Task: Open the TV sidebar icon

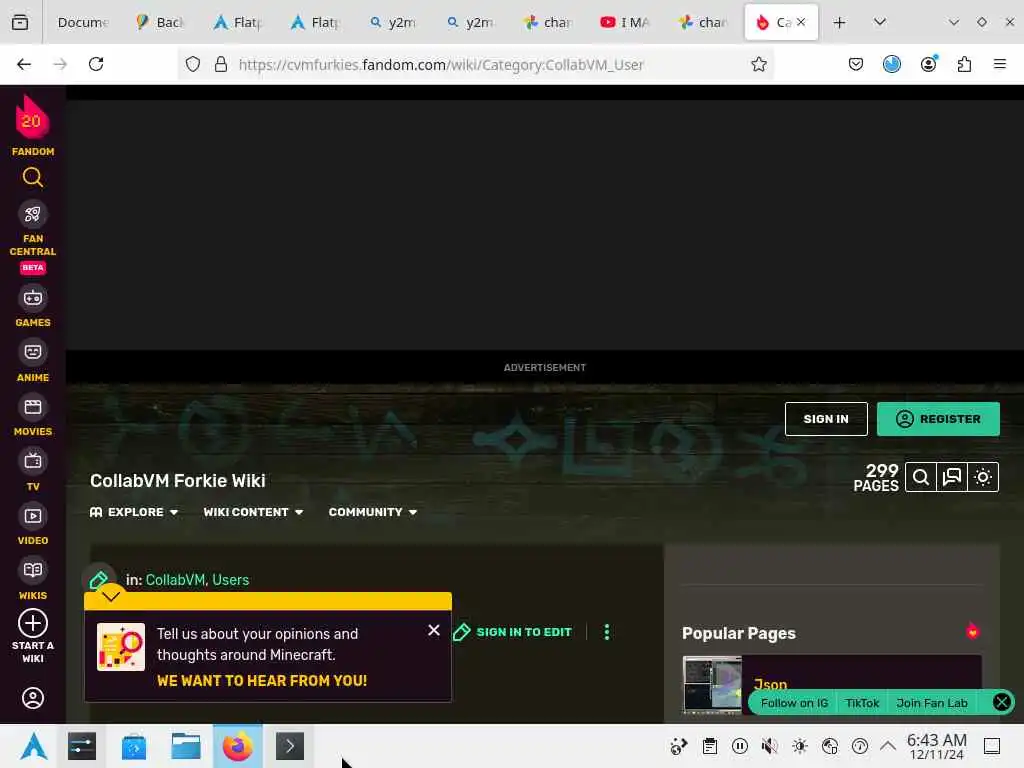Action: point(33,462)
